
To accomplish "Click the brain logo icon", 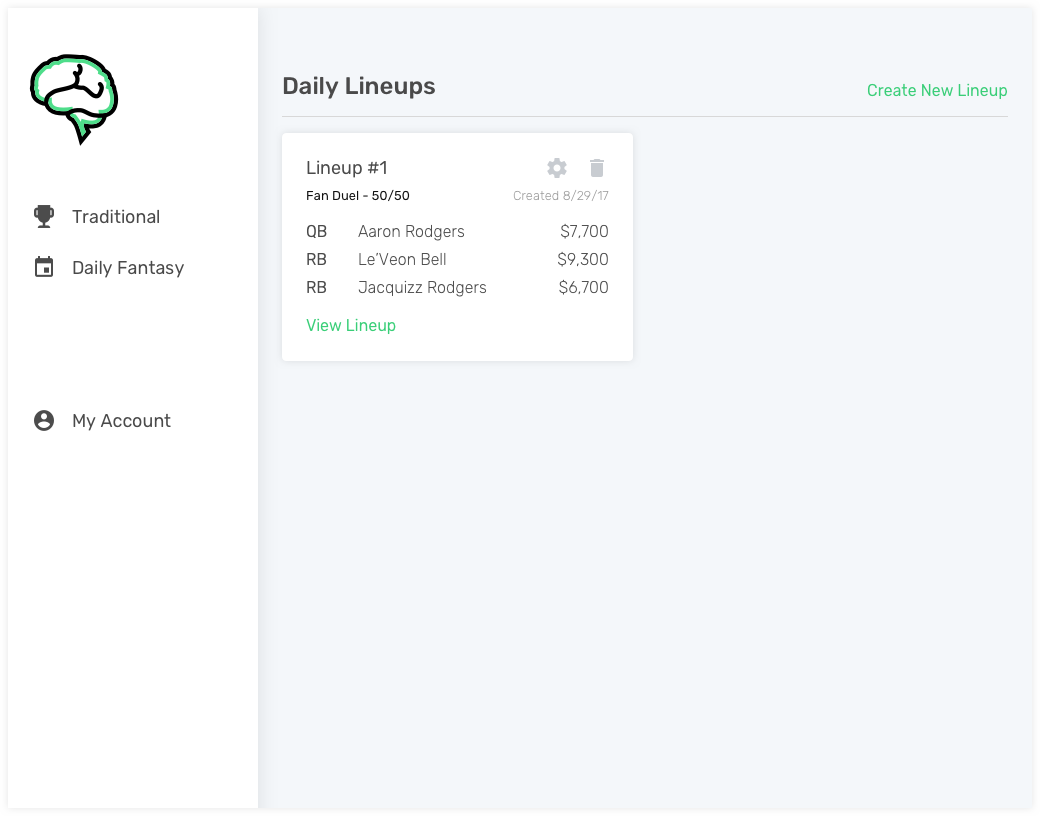I will (x=74, y=99).
